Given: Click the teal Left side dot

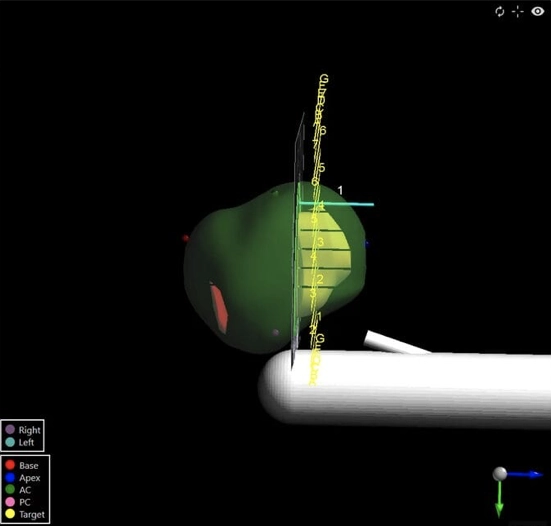Looking at the screenshot, I should coord(10,442).
